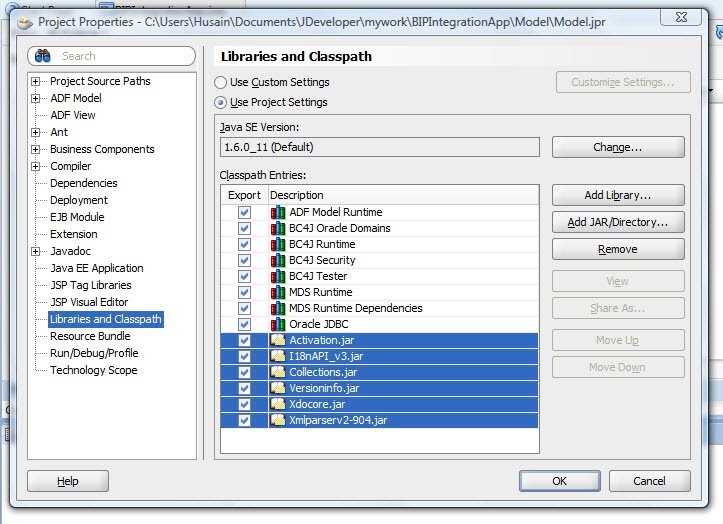The image size is (723, 524).
Task: Expand the ADF Model tree node
Action: (x=36, y=98)
